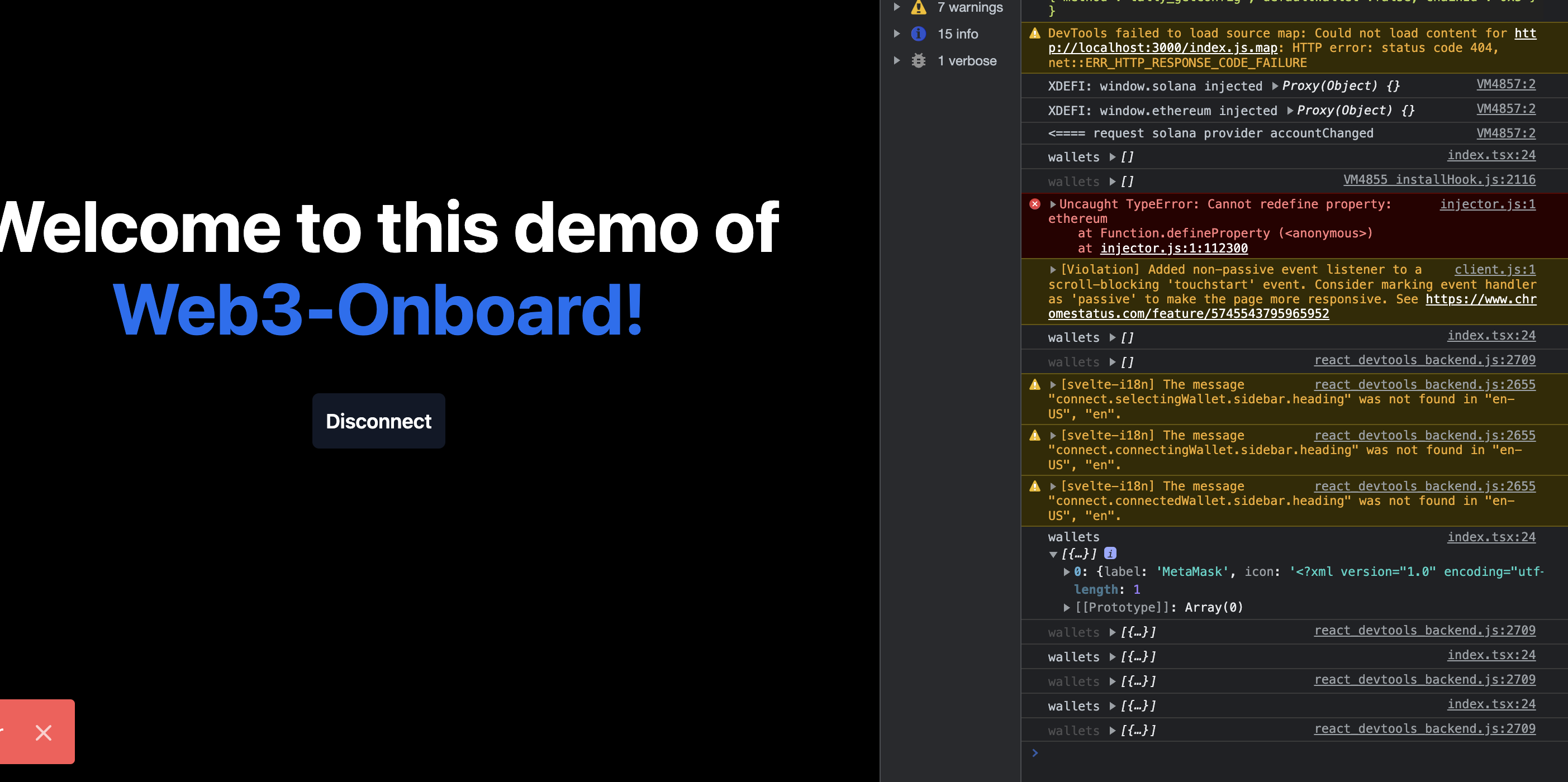Collapse the expanded wallets array

(1053, 555)
